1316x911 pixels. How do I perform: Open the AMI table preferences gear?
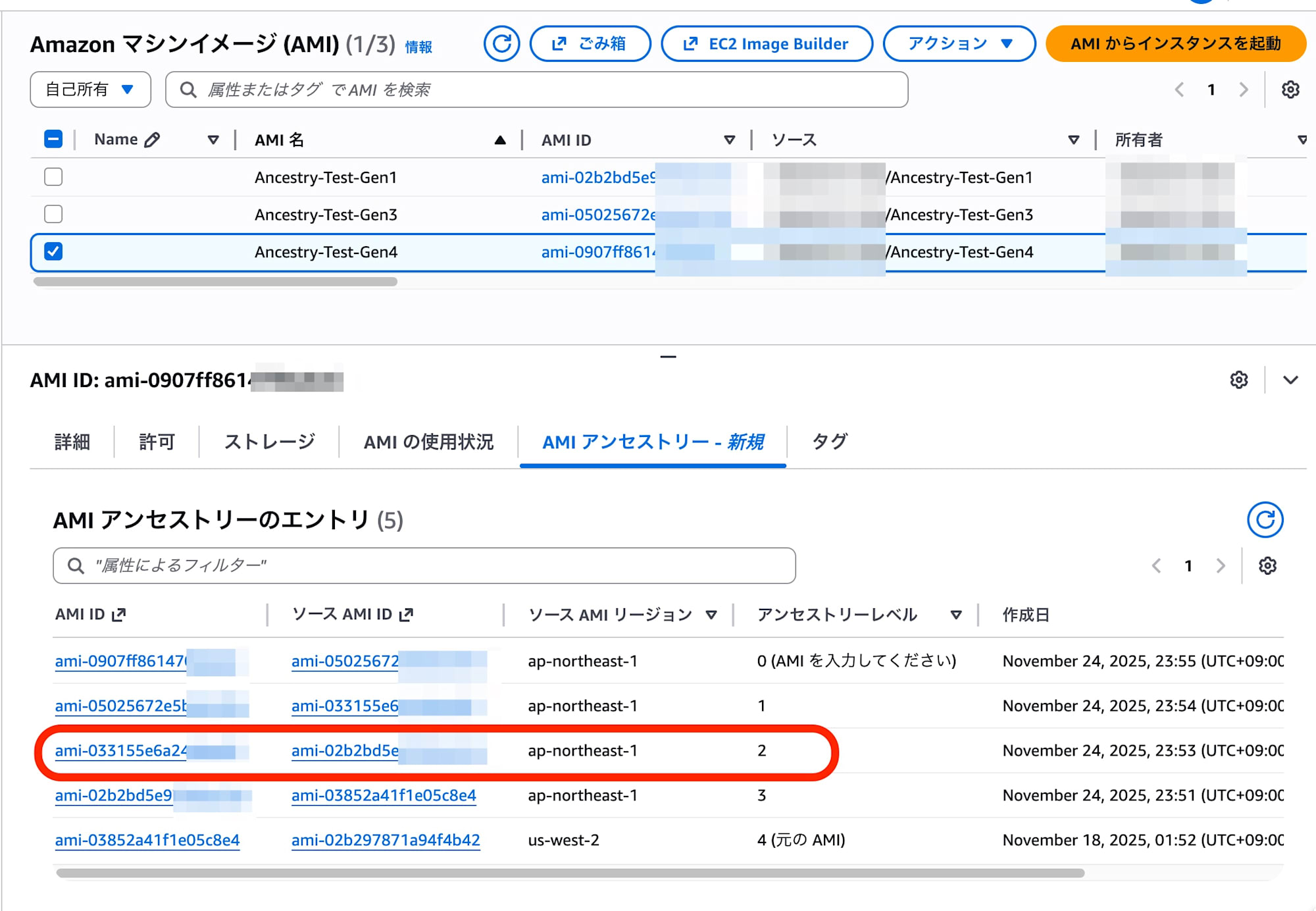(1290, 89)
